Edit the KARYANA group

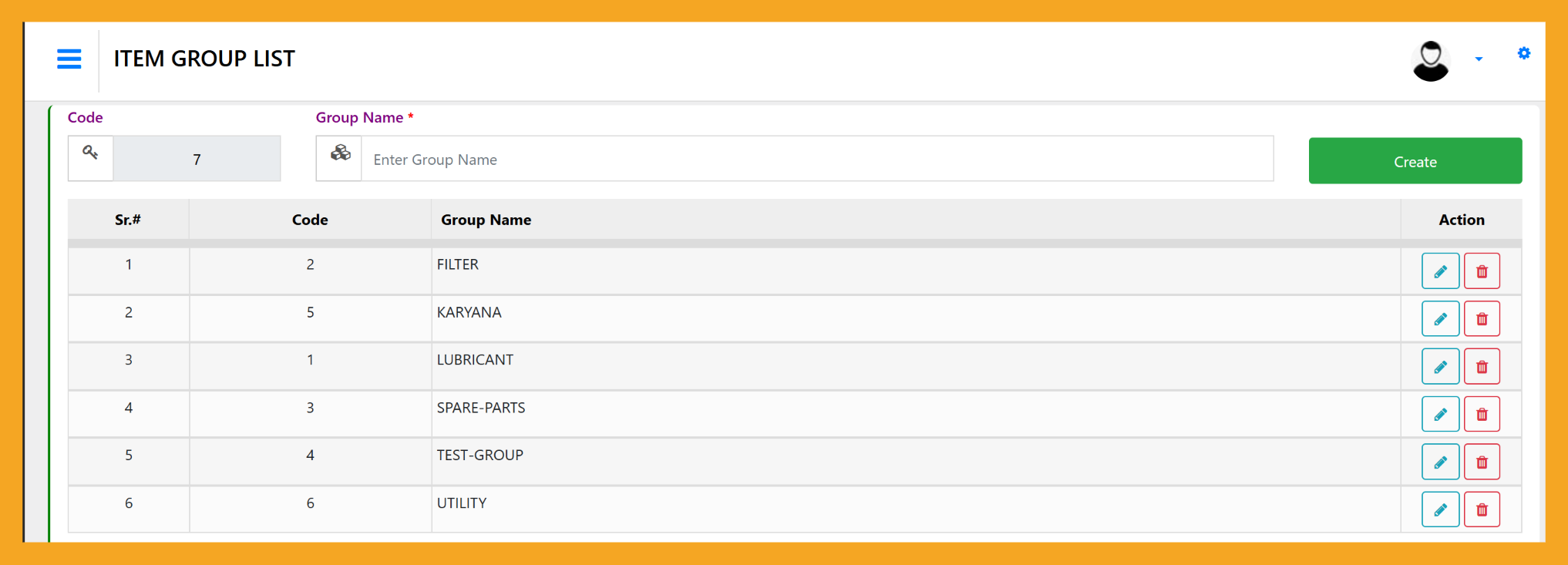[x=1440, y=319]
